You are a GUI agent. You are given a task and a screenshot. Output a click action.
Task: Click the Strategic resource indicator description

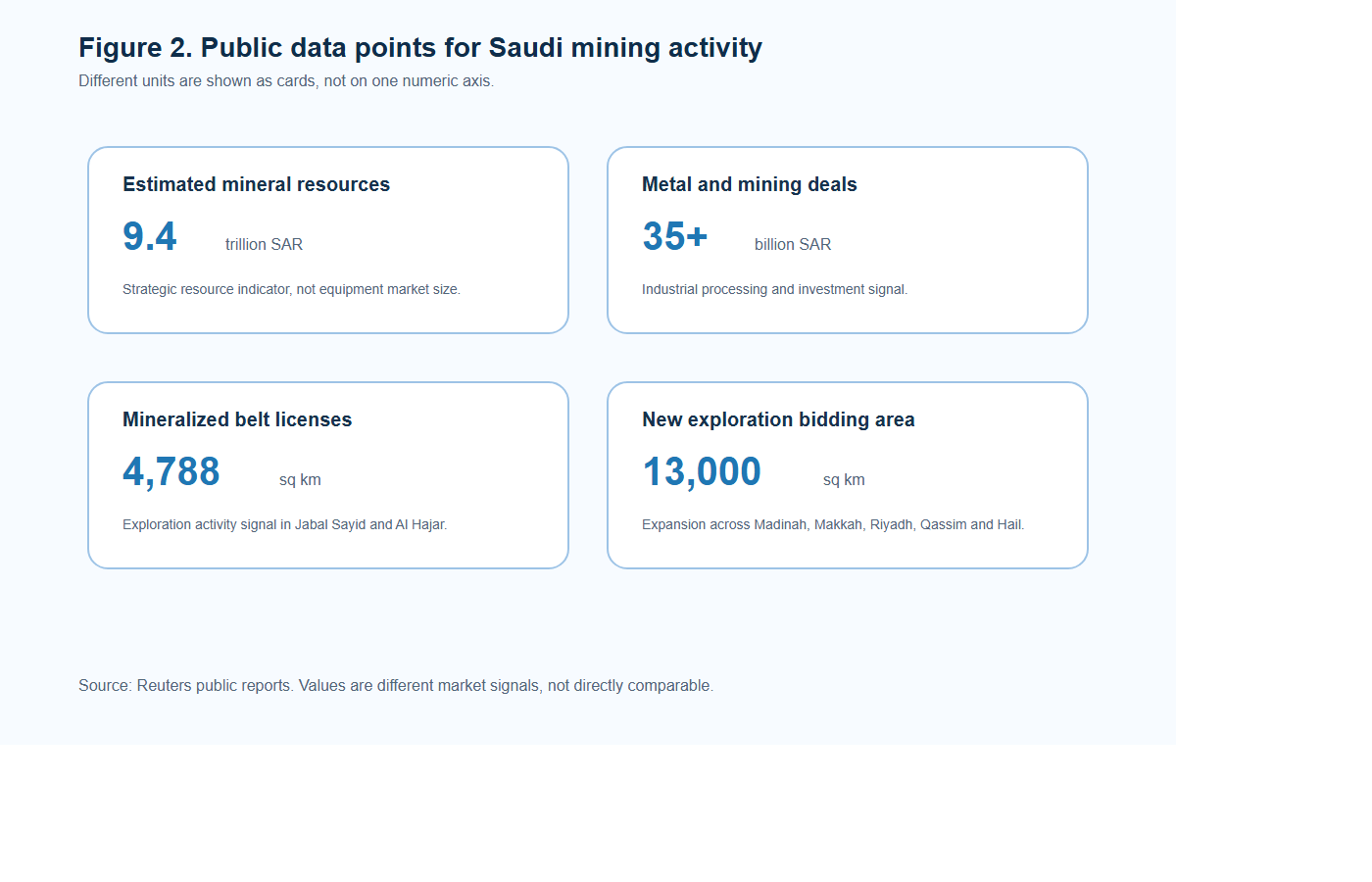pyautogui.click(x=291, y=290)
